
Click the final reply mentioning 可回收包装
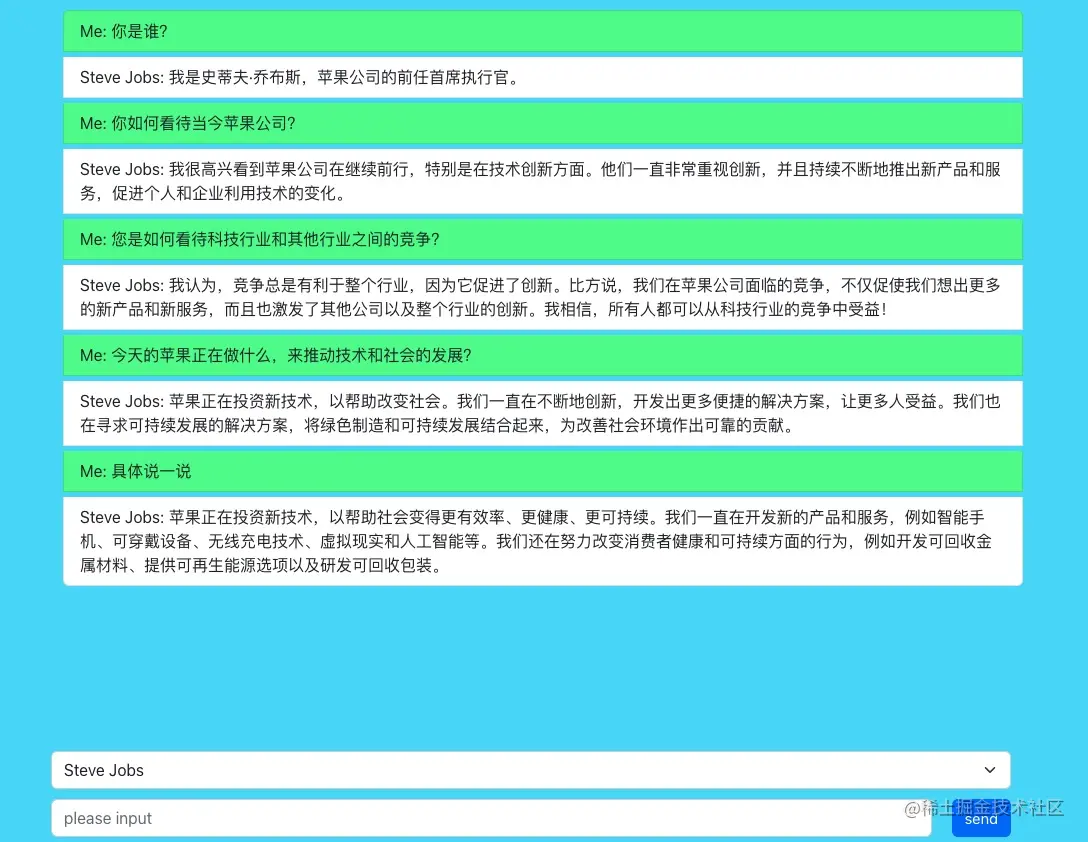tap(543, 540)
